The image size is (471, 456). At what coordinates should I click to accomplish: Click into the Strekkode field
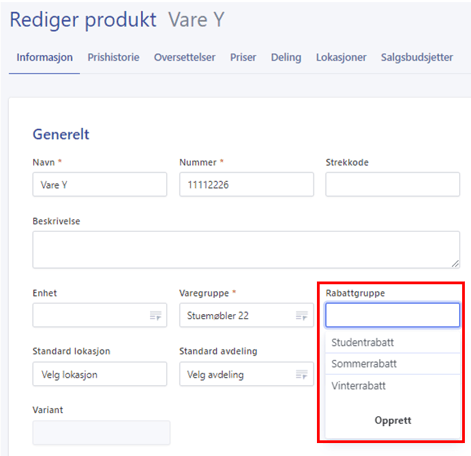coord(393,184)
